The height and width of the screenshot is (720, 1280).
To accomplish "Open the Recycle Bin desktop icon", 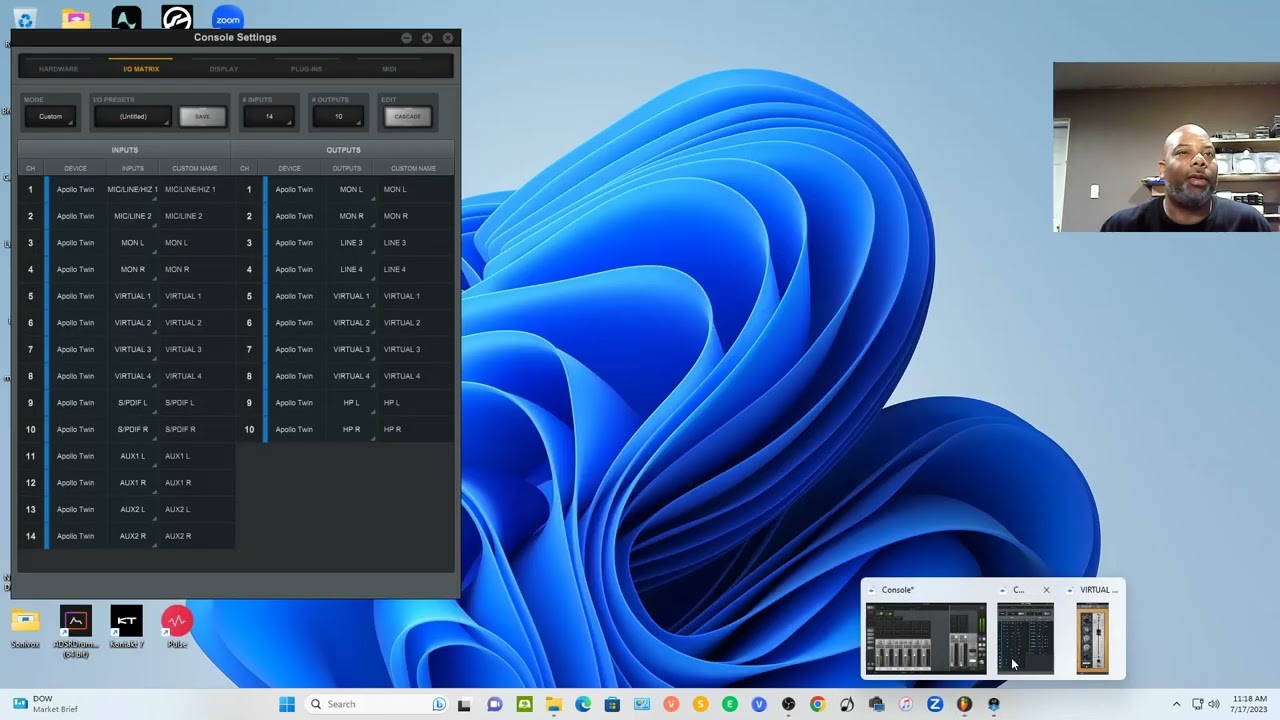I will coord(25,17).
